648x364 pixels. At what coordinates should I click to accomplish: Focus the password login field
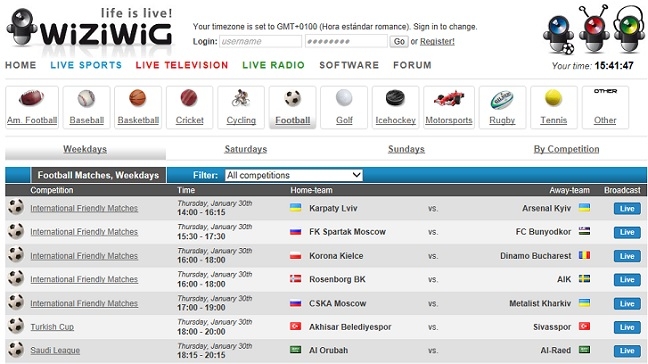coord(346,41)
